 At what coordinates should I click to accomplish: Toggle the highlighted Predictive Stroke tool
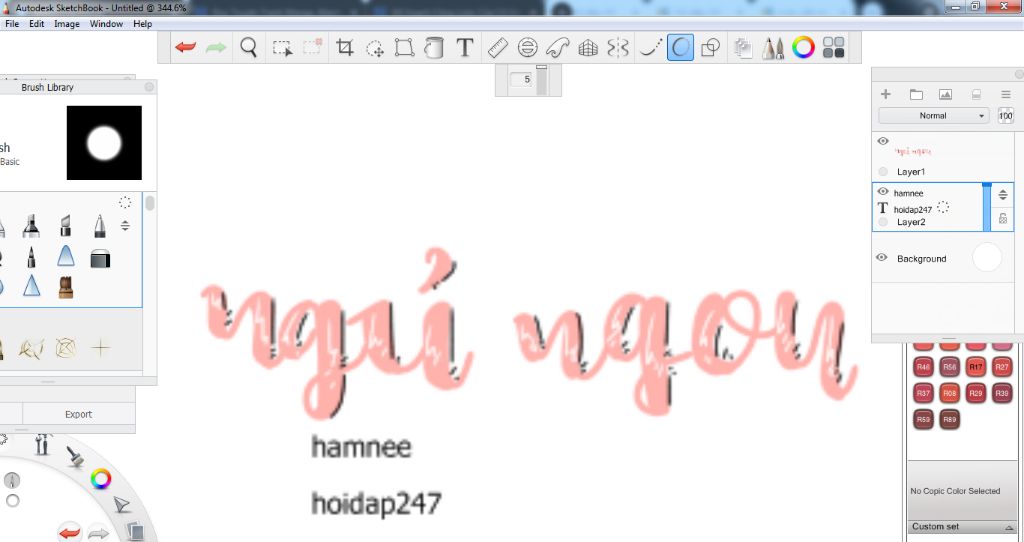coord(680,48)
